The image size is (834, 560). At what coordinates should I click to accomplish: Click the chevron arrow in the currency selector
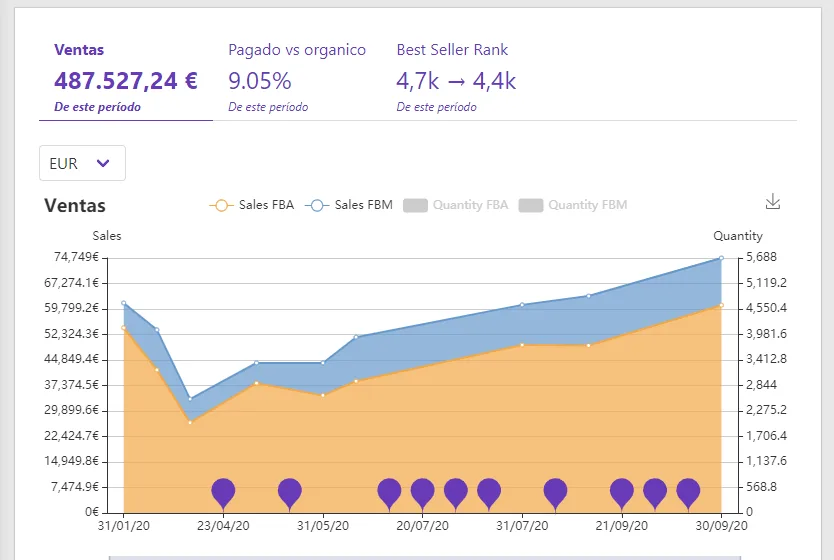[103, 163]
